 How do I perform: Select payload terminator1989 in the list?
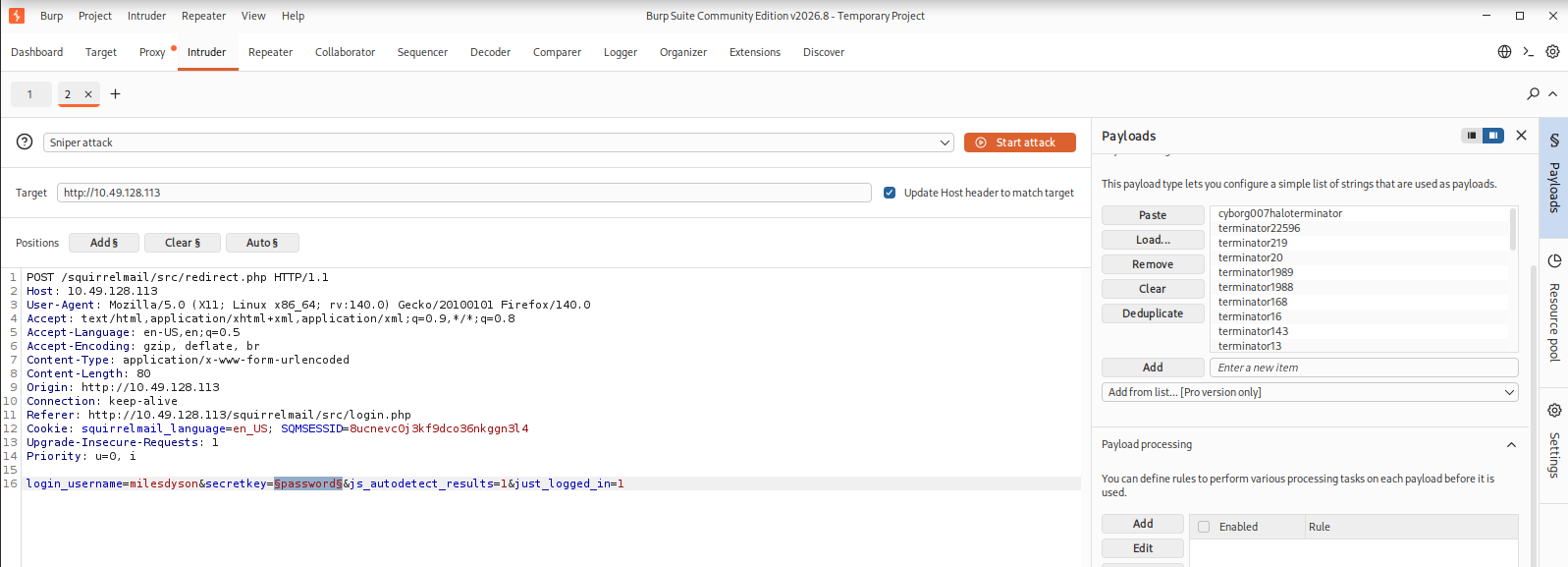click(1256, 272)
